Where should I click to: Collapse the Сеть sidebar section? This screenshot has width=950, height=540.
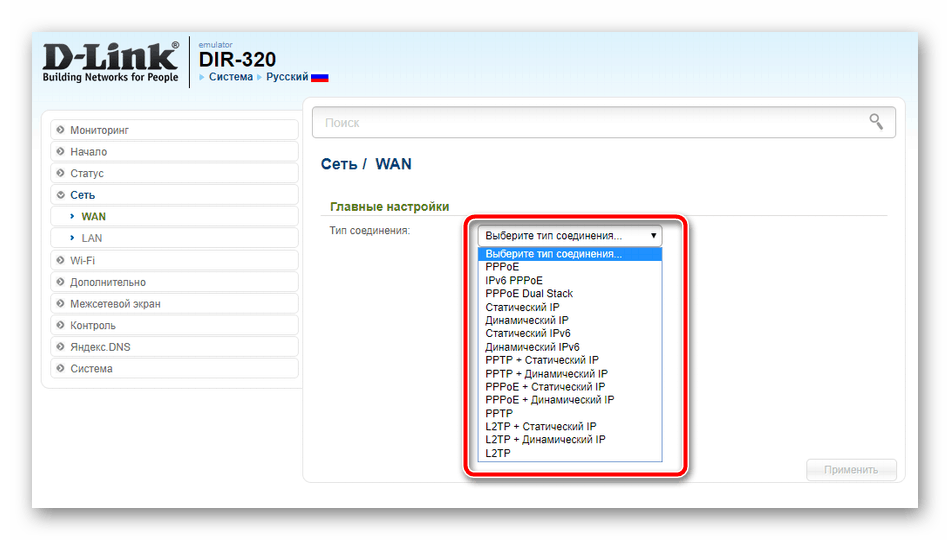pyautogui.click(x=174, y=195)
